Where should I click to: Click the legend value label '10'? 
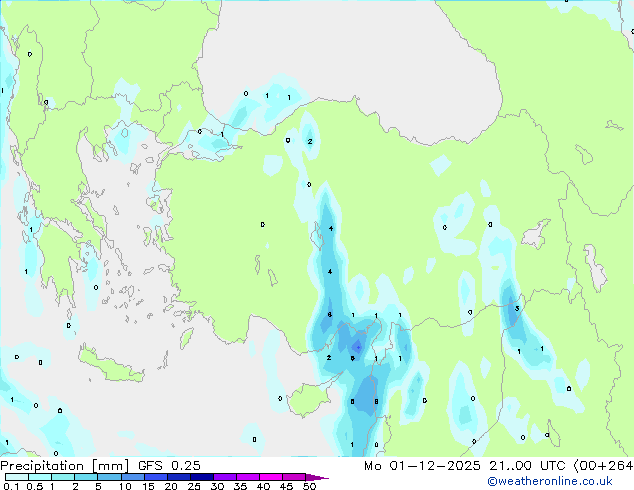[x=125, y=486]
